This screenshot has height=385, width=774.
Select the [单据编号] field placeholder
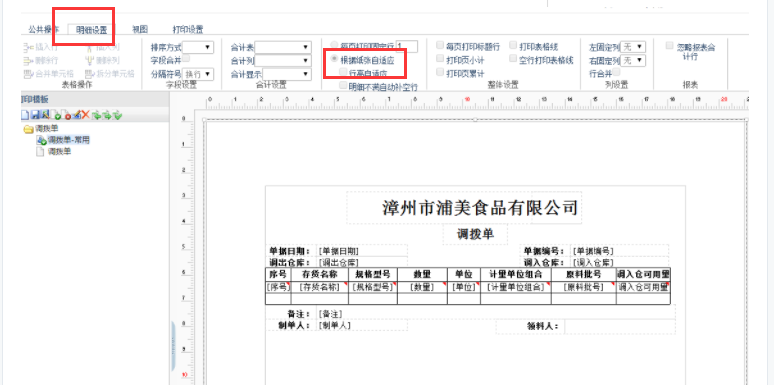(x=593, y=251)
